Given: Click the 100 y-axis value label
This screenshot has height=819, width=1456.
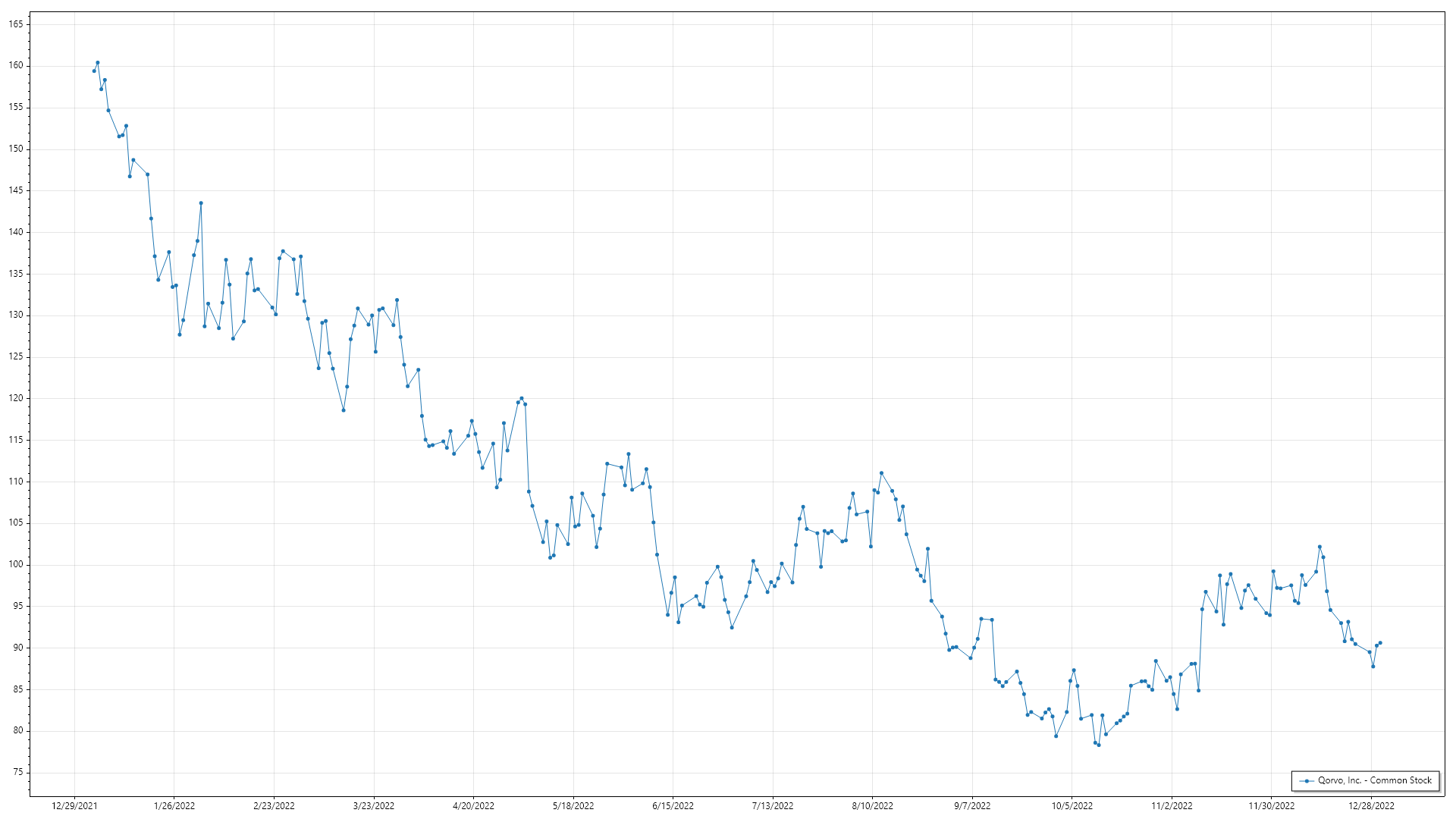Looking at the screenshot, I should [16, 564].
